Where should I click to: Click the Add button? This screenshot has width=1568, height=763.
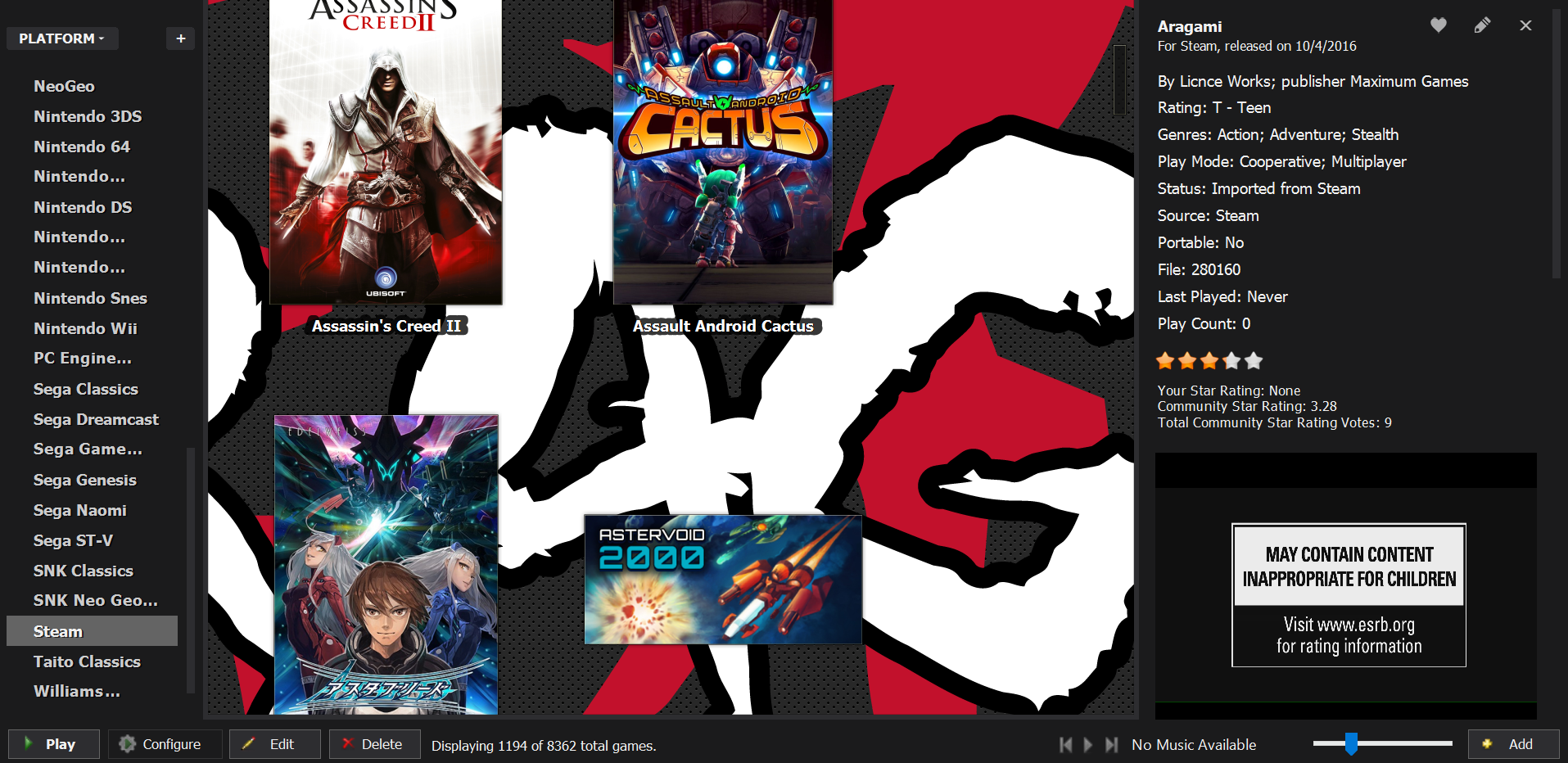1513,744
